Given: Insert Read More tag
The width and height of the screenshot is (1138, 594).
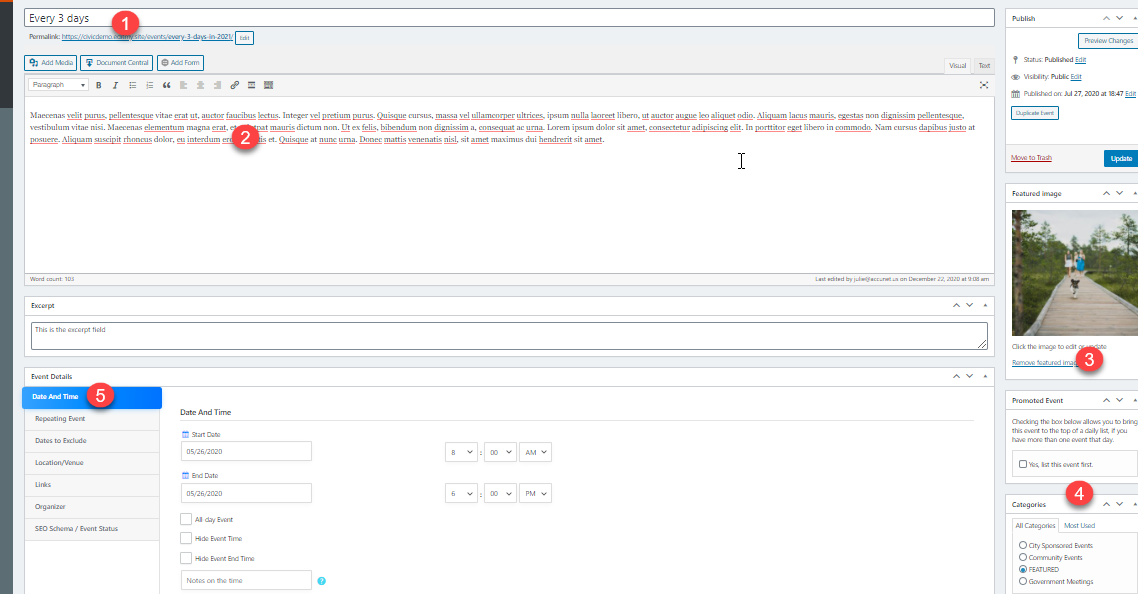Looking at the screenshot, I should click(x=251, y=85).
